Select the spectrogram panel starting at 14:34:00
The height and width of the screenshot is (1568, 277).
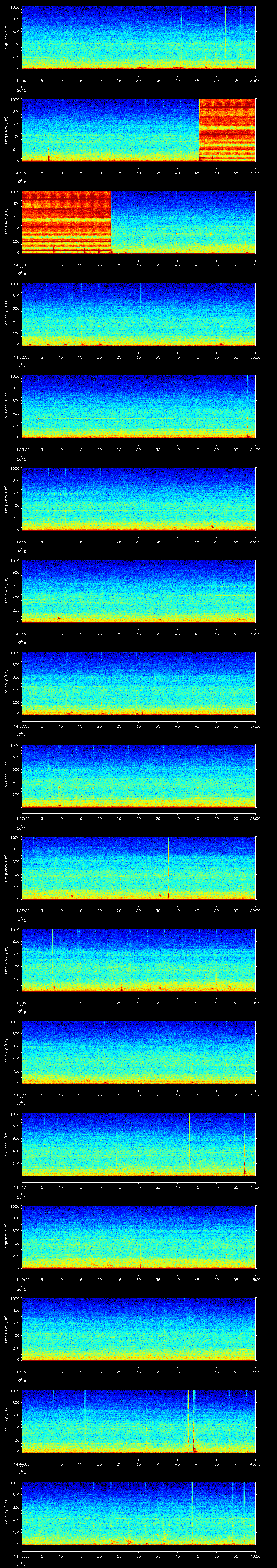(x=138, y=499)
